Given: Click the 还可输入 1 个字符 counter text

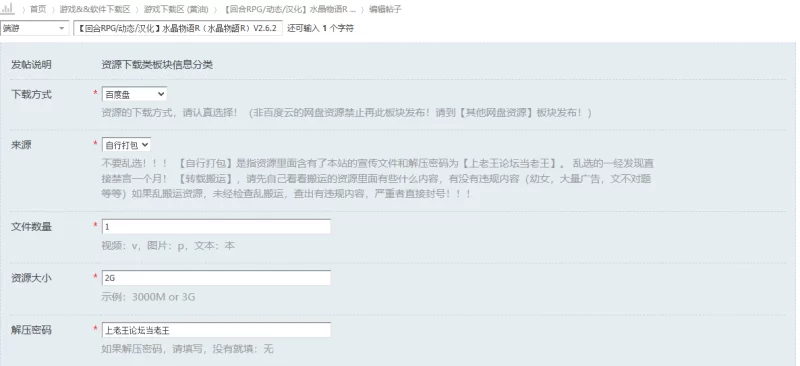Looking at the screenshot, I should click(320, 28).
